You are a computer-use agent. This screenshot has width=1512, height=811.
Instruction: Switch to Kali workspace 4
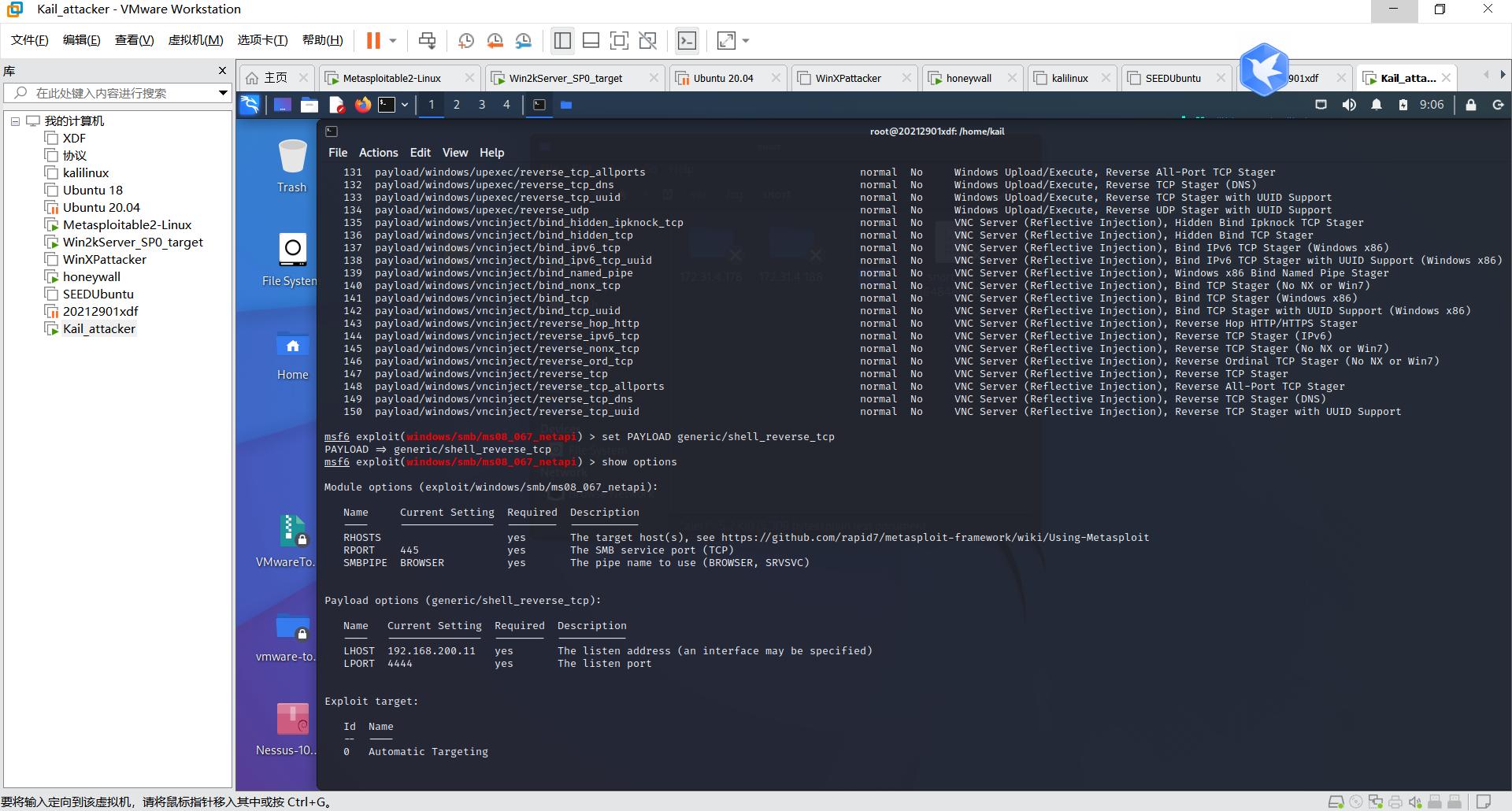click(x=506, y=104)
